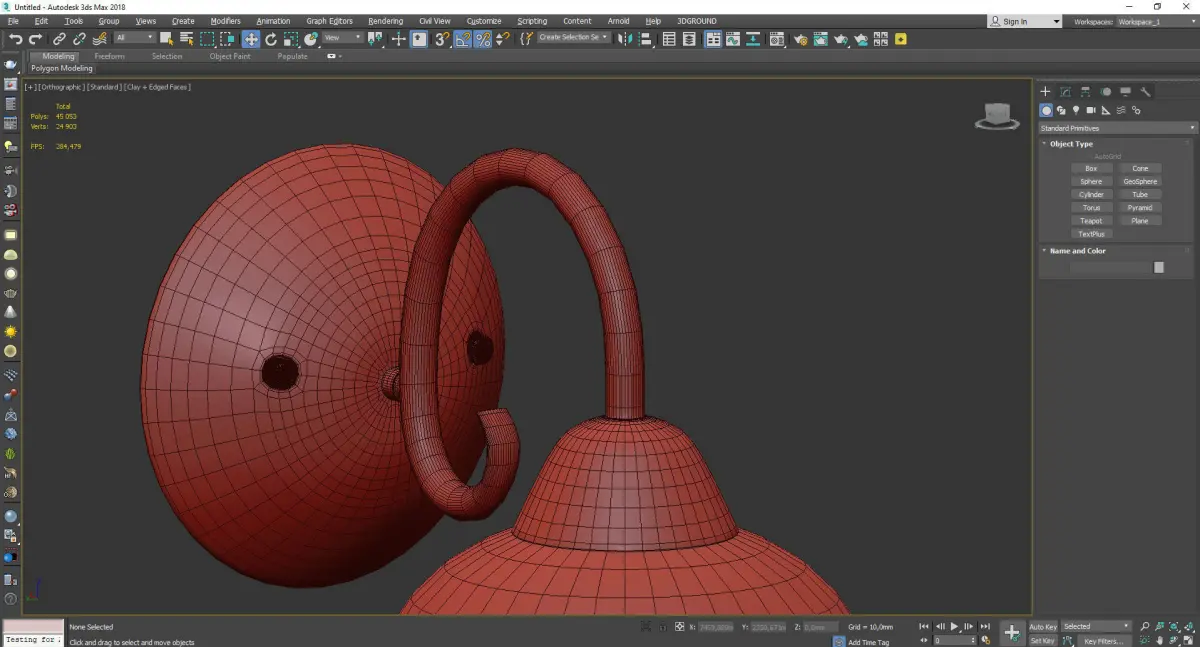Toggle the Angle Snap button

[463, 39]
